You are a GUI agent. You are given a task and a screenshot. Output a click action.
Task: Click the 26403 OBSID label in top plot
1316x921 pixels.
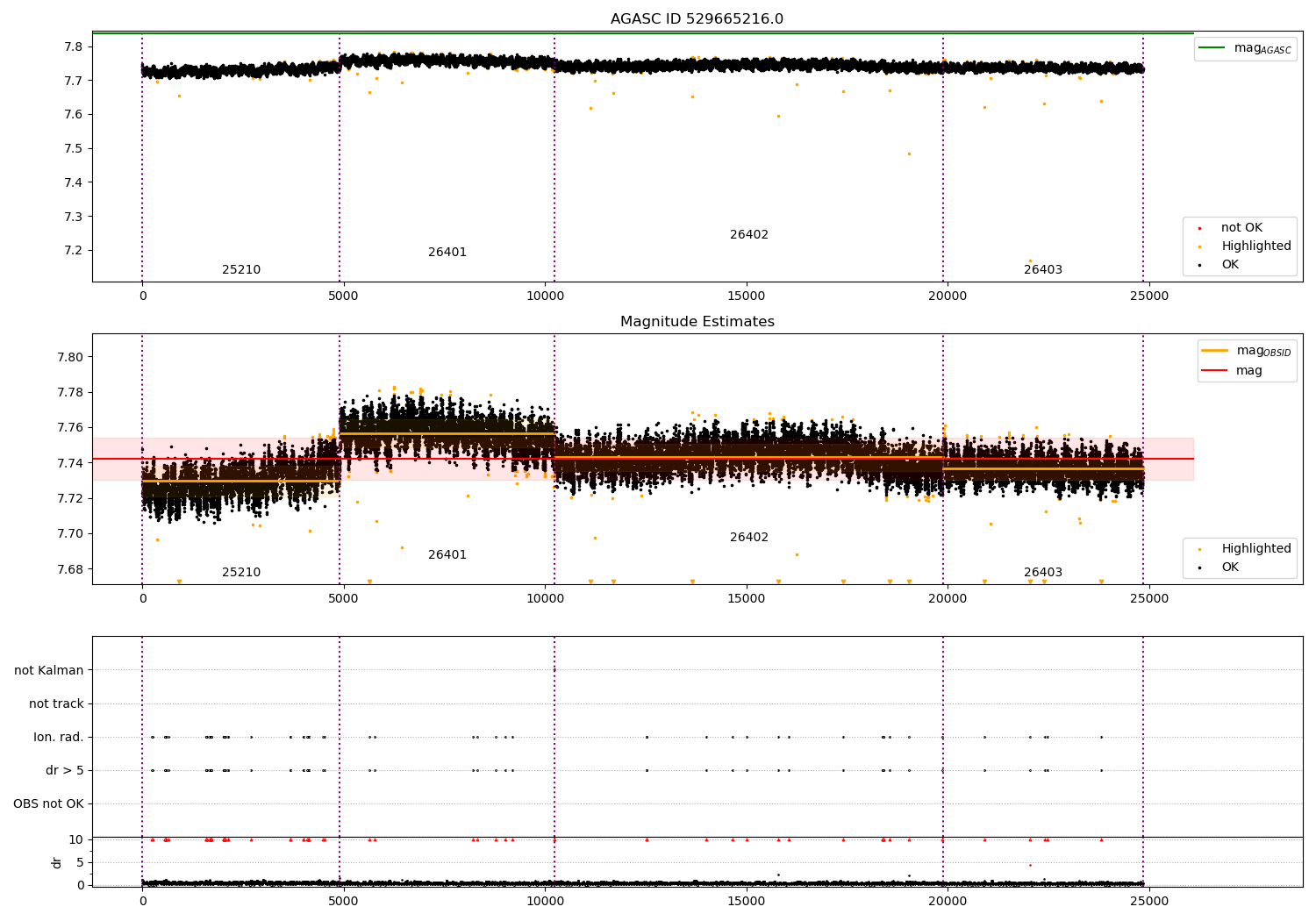click(1043, 270)
